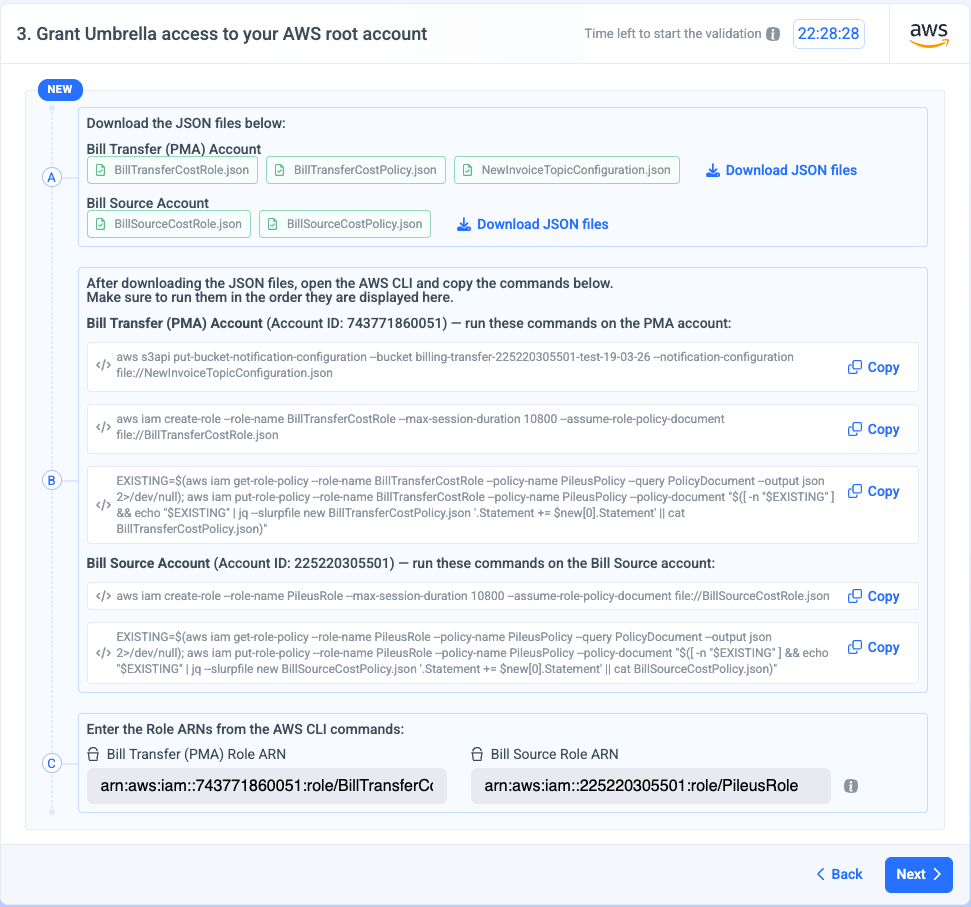The height and width of the screenshot is (907, 971).
Task: Select step B marker
Action: pyautogui.click(x=52, y=480)
